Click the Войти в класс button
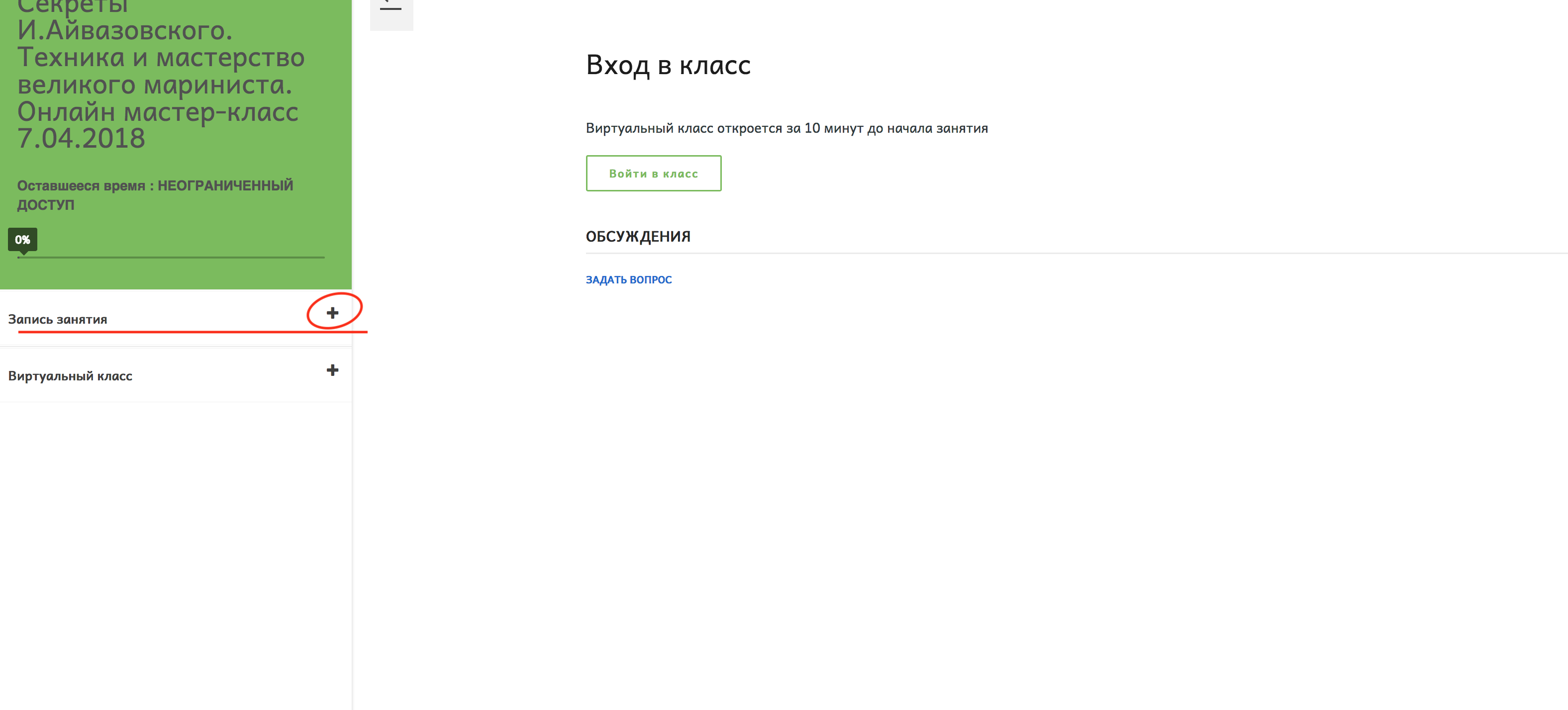1568x710 pixels. tap(654, 174)
